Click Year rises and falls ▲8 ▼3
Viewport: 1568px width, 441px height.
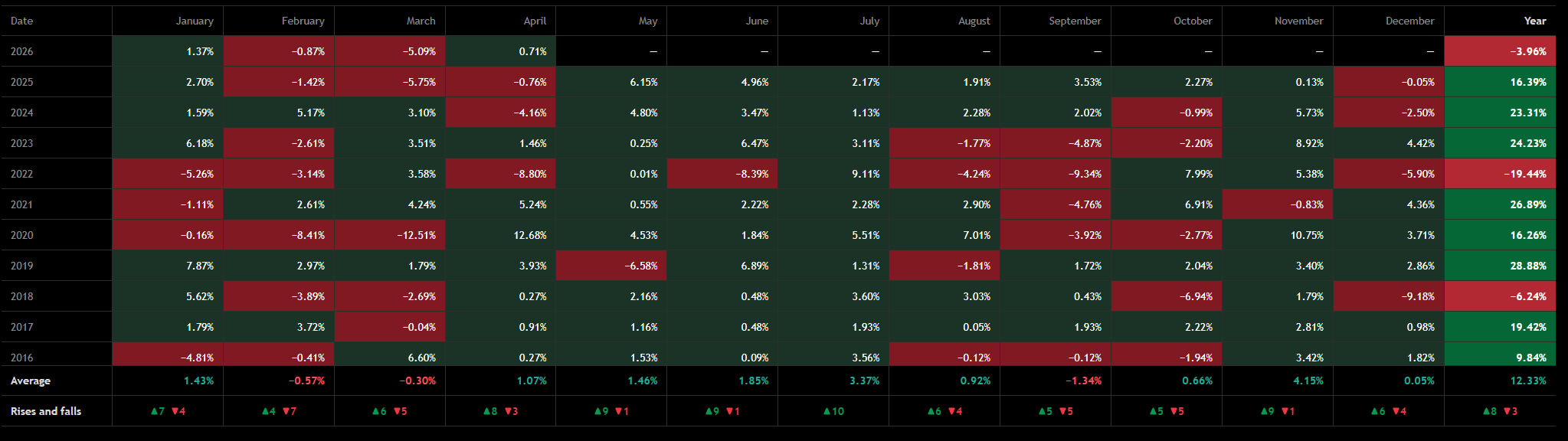coord(1500,411)
